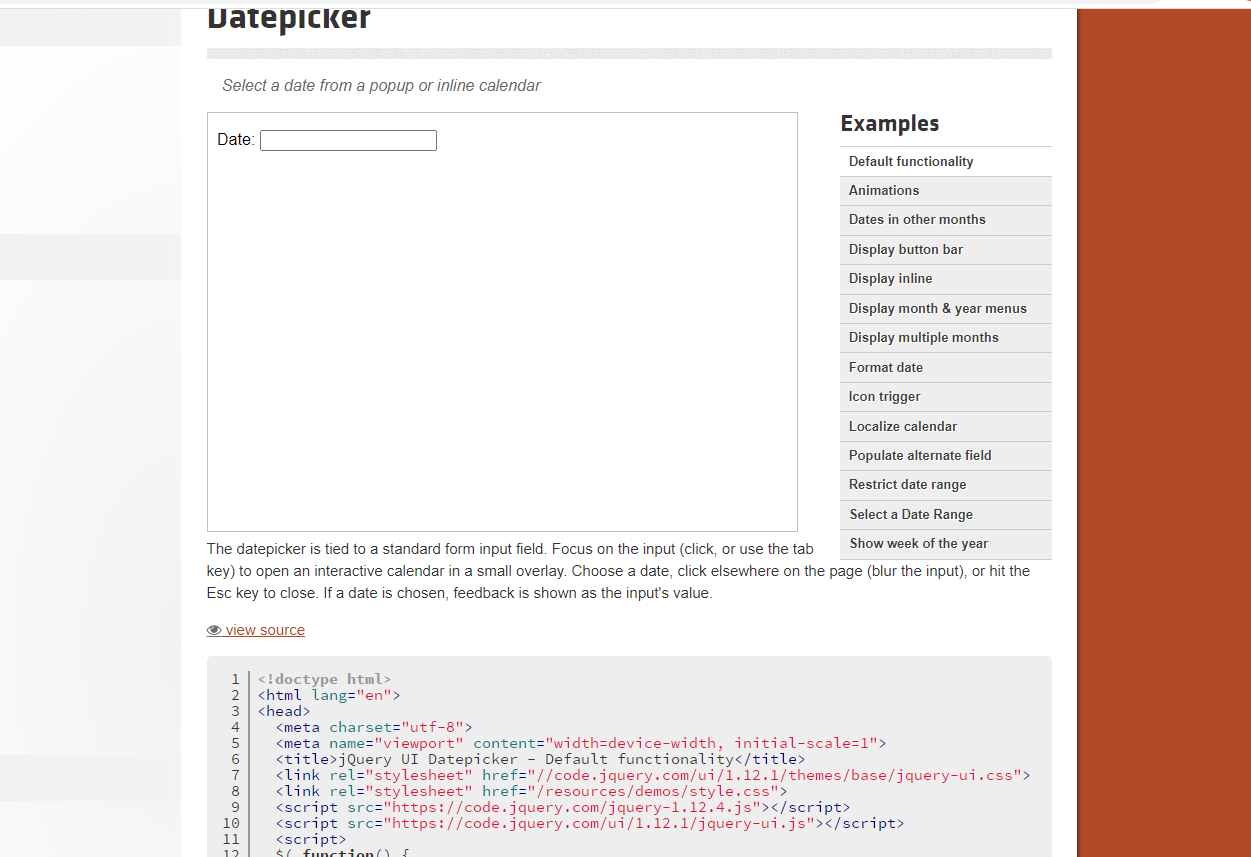1251x857 pixels.
Task: Choose the Display inline example
Action: pyautogui.click(x=946, y=279)
